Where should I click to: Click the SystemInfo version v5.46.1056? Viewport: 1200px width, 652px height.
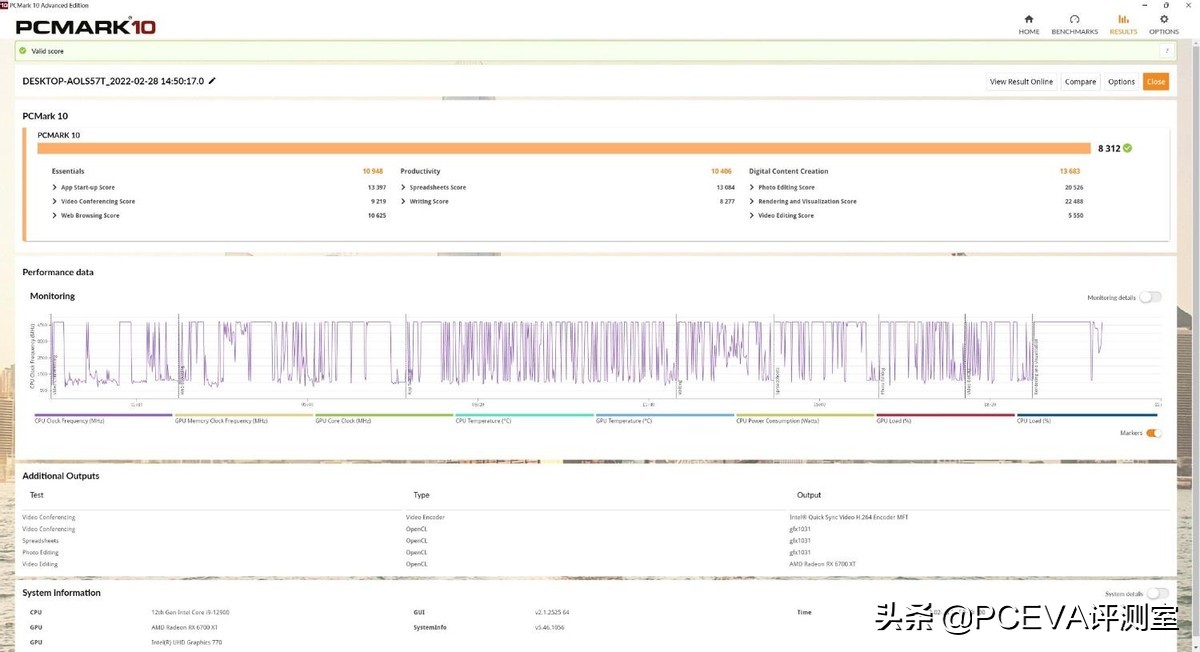coord(549,627)
